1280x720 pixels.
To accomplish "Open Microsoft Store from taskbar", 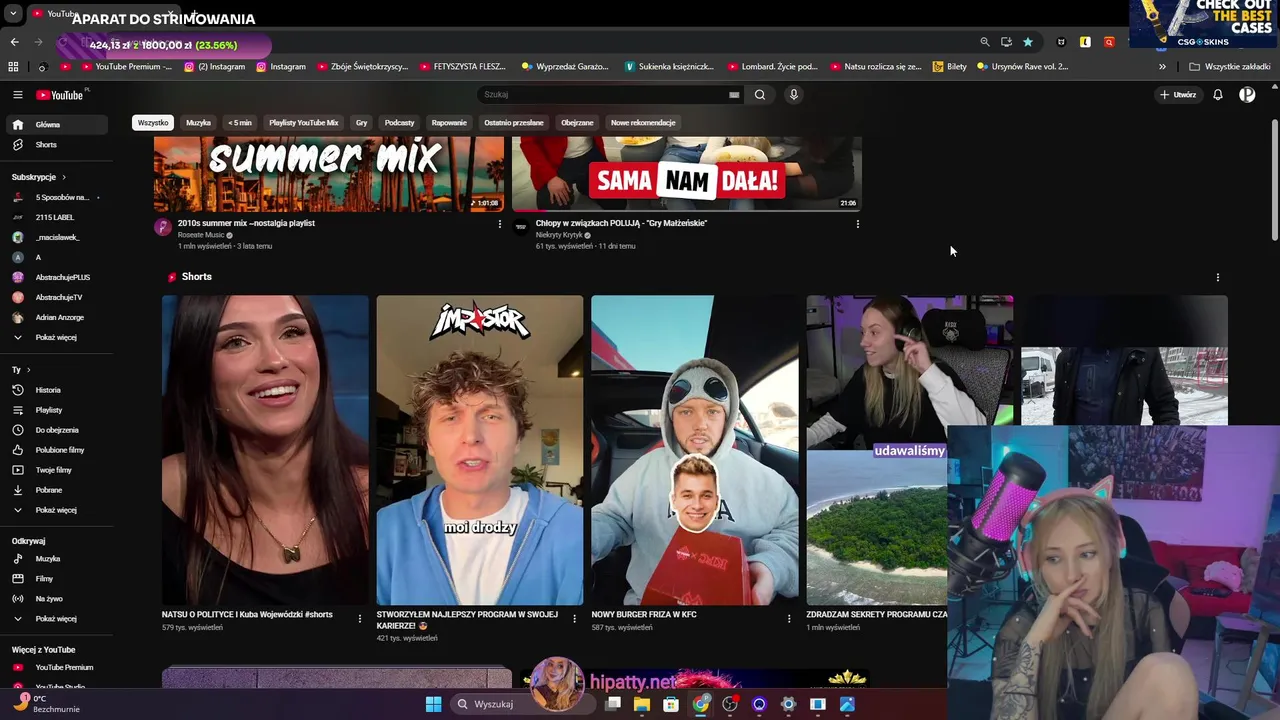I will point(671,704).
